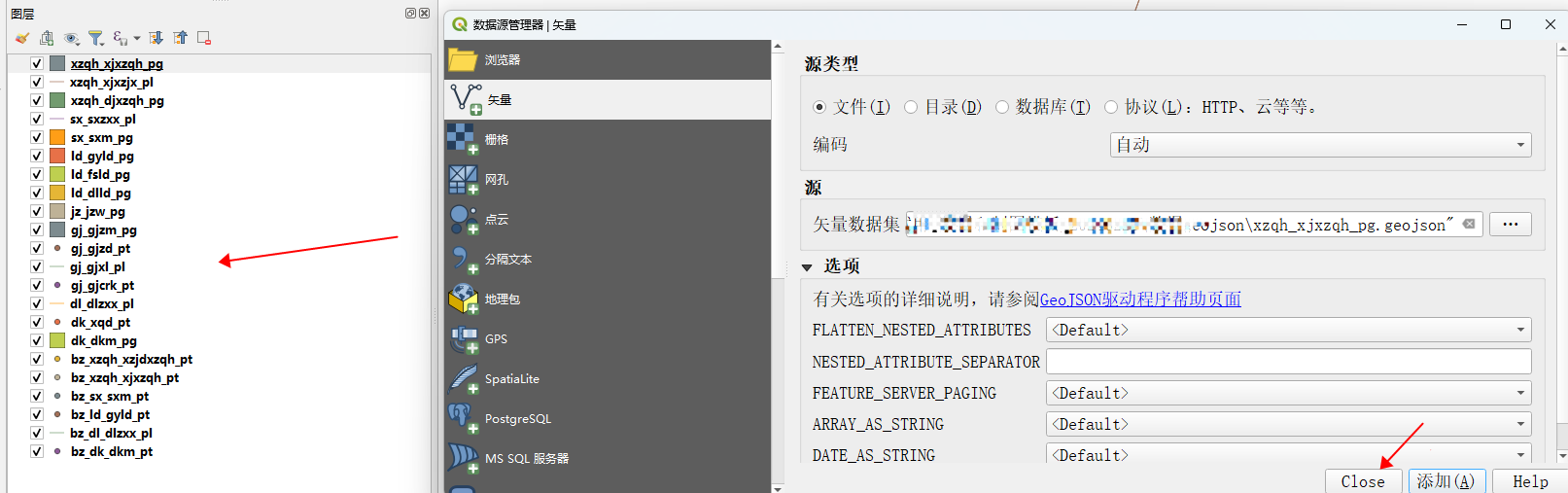Click the vector dataset path input field
Screen dimensions: 1568x493
click(x=1194, y=225)
